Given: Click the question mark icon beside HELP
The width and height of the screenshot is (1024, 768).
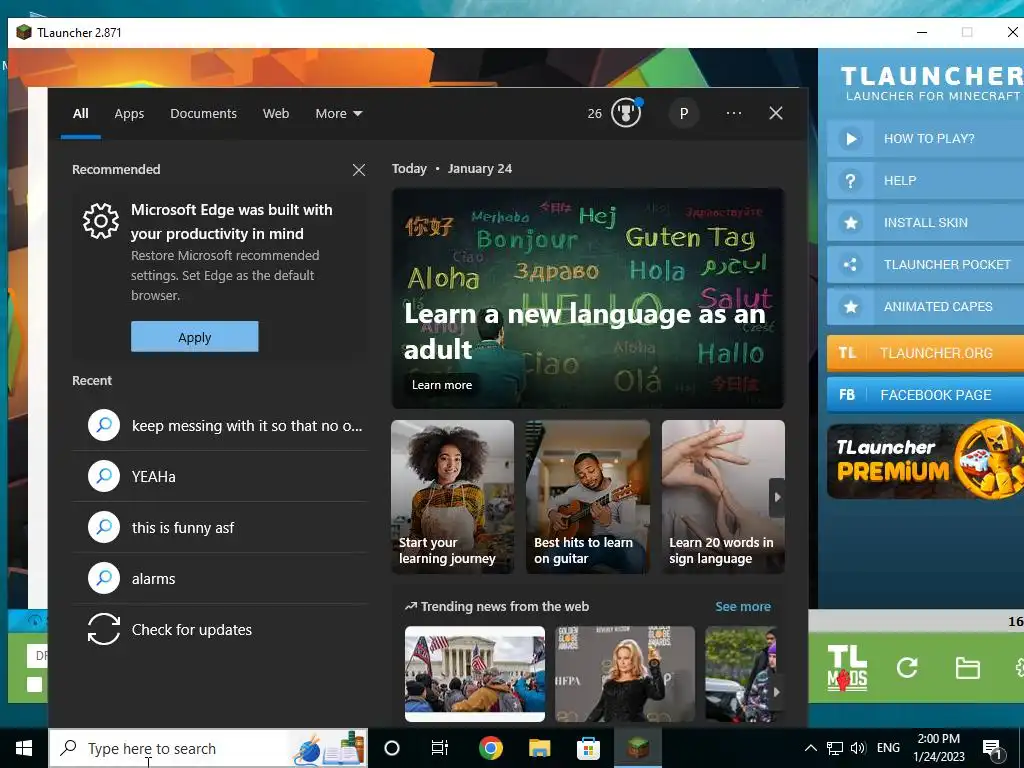Looking at the screenshot, I should point(850,181).
